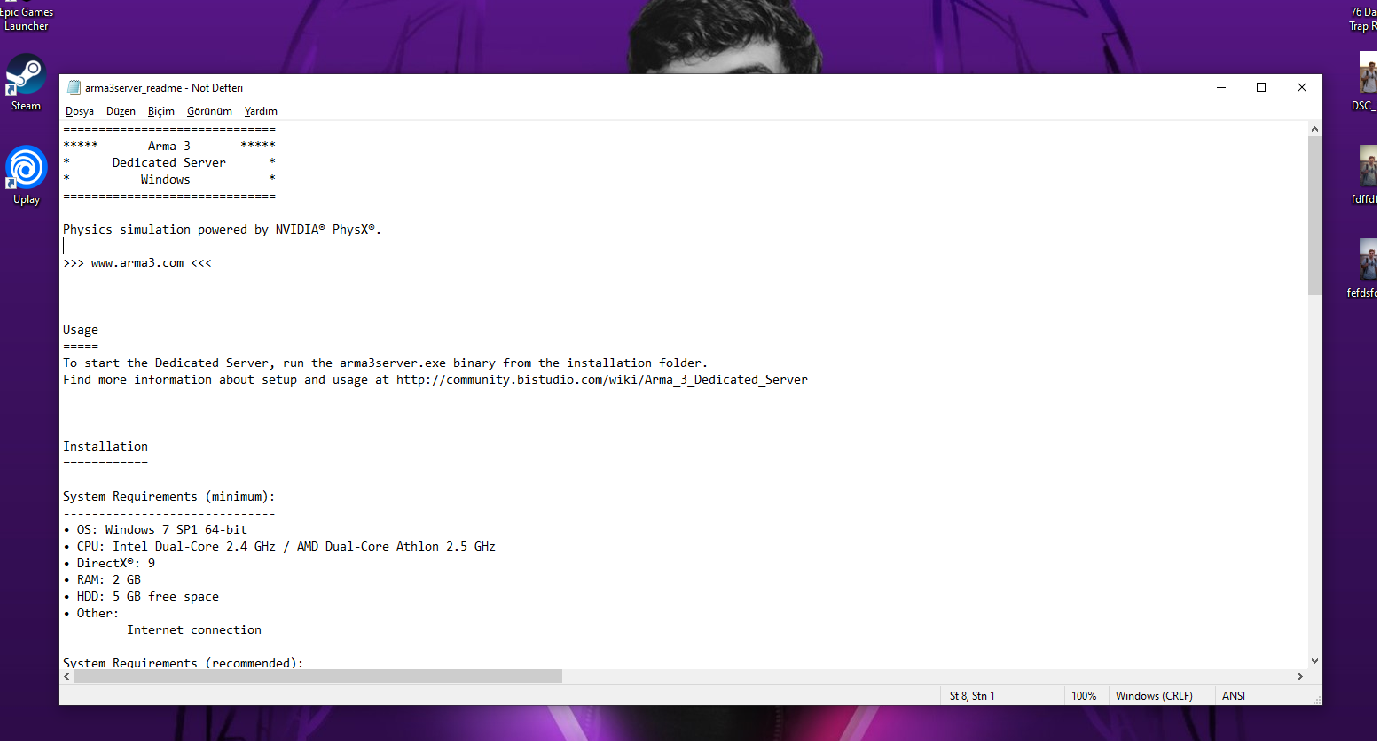Launch the Uplay desktop icon
The width and height of the screenshot is (1377, 741).
pyautogui.click(x=26, y=175)
